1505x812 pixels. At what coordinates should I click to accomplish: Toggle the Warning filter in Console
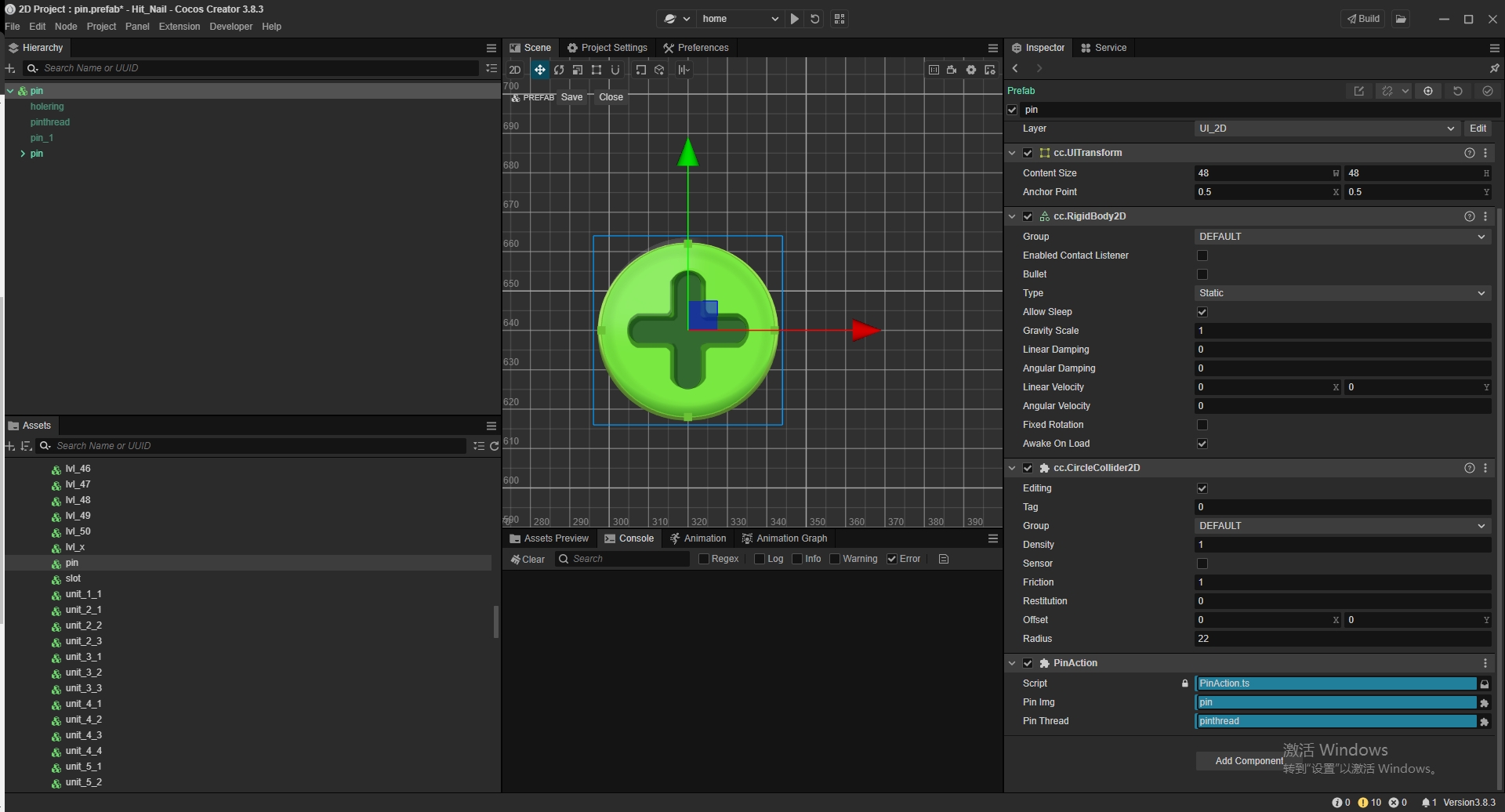835,559
